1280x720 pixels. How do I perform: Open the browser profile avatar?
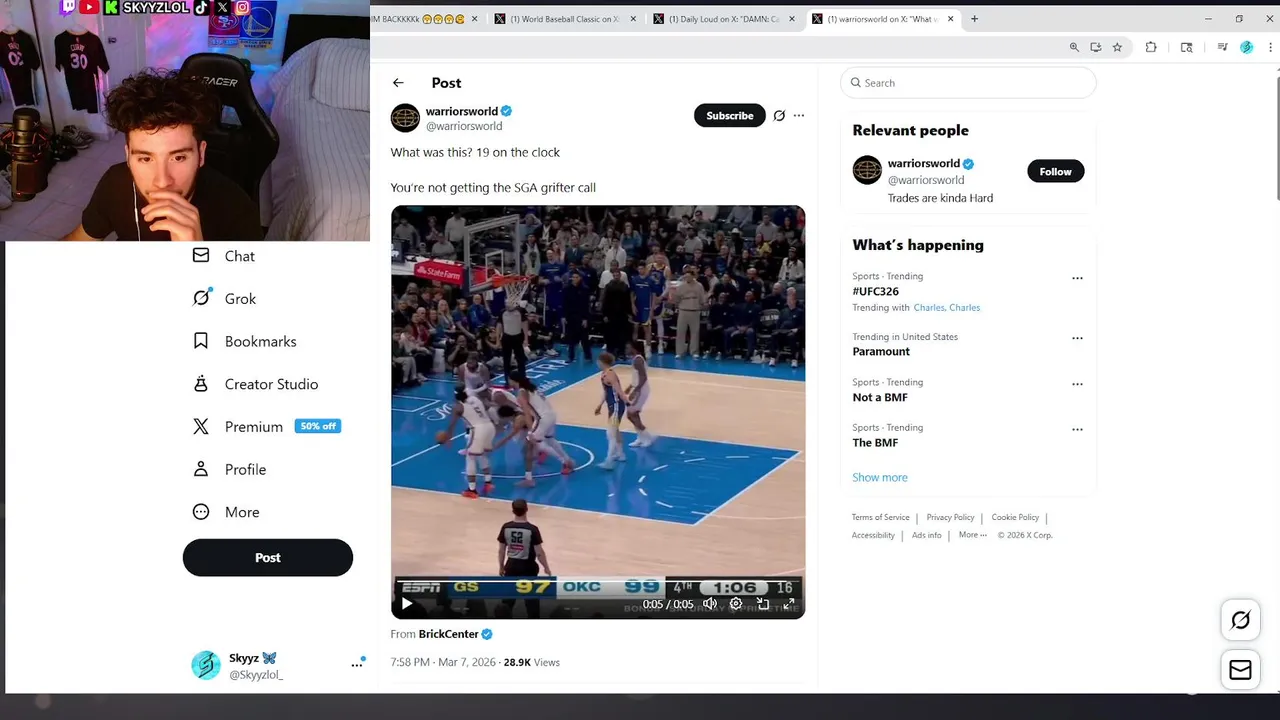[1246, 47]
